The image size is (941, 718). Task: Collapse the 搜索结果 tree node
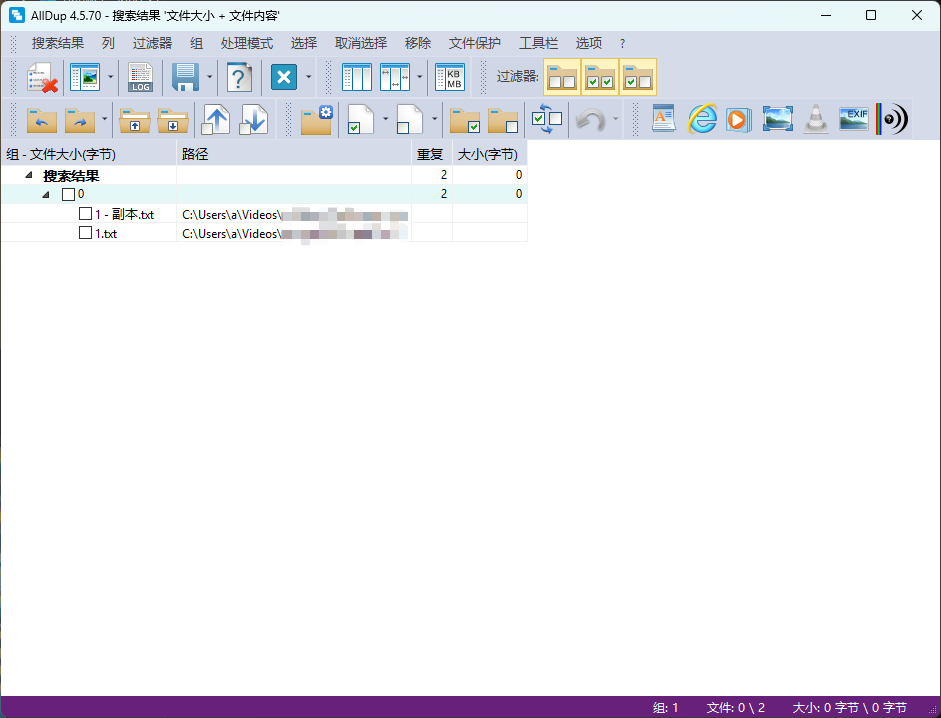pos(29,175)
